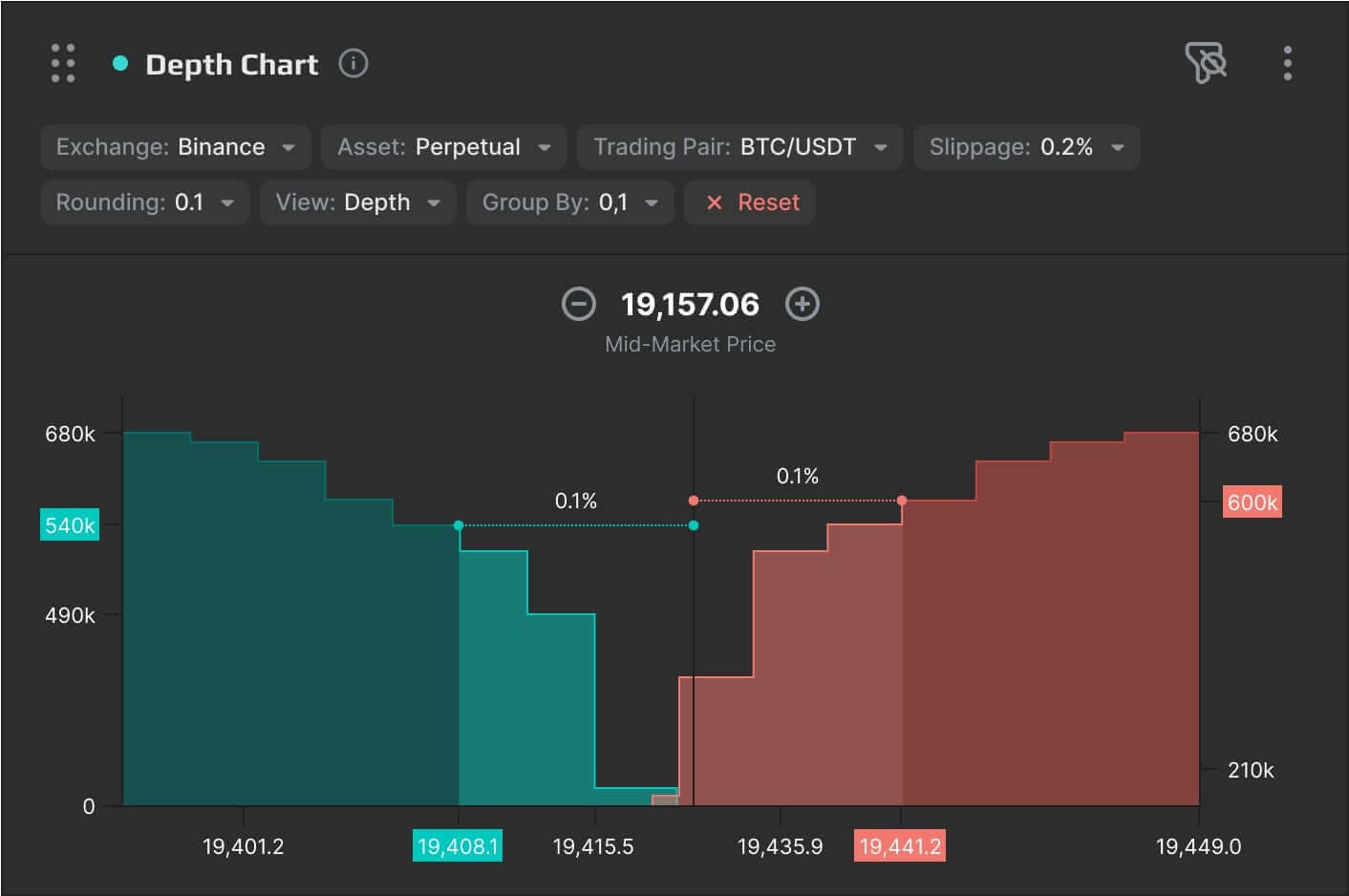
Task: Toggle the filter visibility icon
Action: coord(1206,63)
